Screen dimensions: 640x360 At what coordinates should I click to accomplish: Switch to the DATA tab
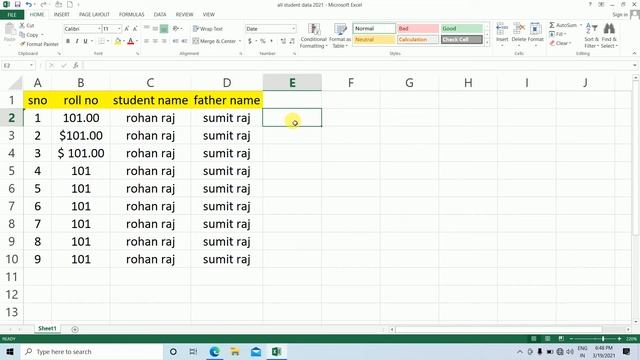pyautogui.click(x=160, y=15)
